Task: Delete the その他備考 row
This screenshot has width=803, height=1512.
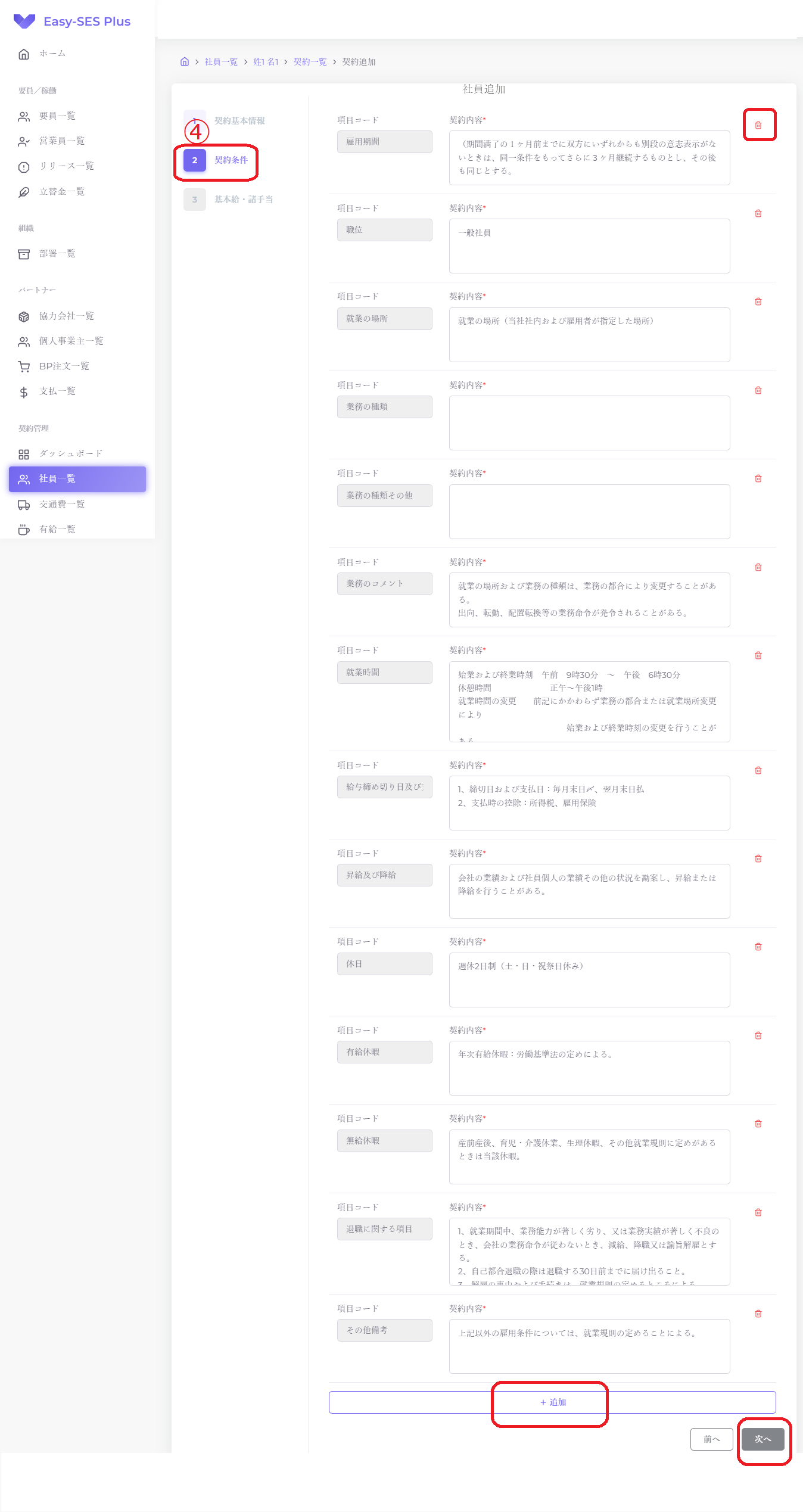Action: 758,1314
